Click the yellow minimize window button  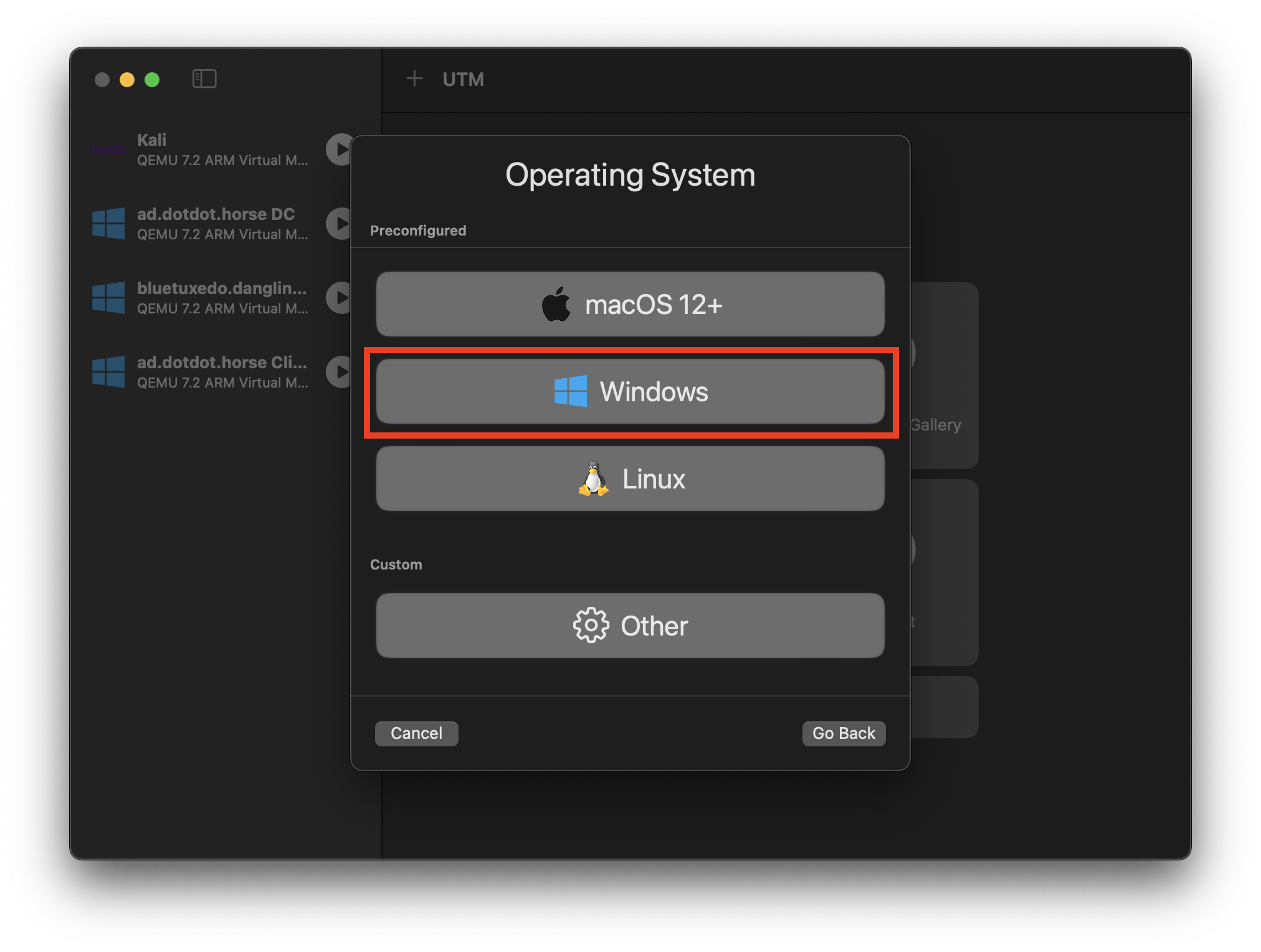coord(127,80)
